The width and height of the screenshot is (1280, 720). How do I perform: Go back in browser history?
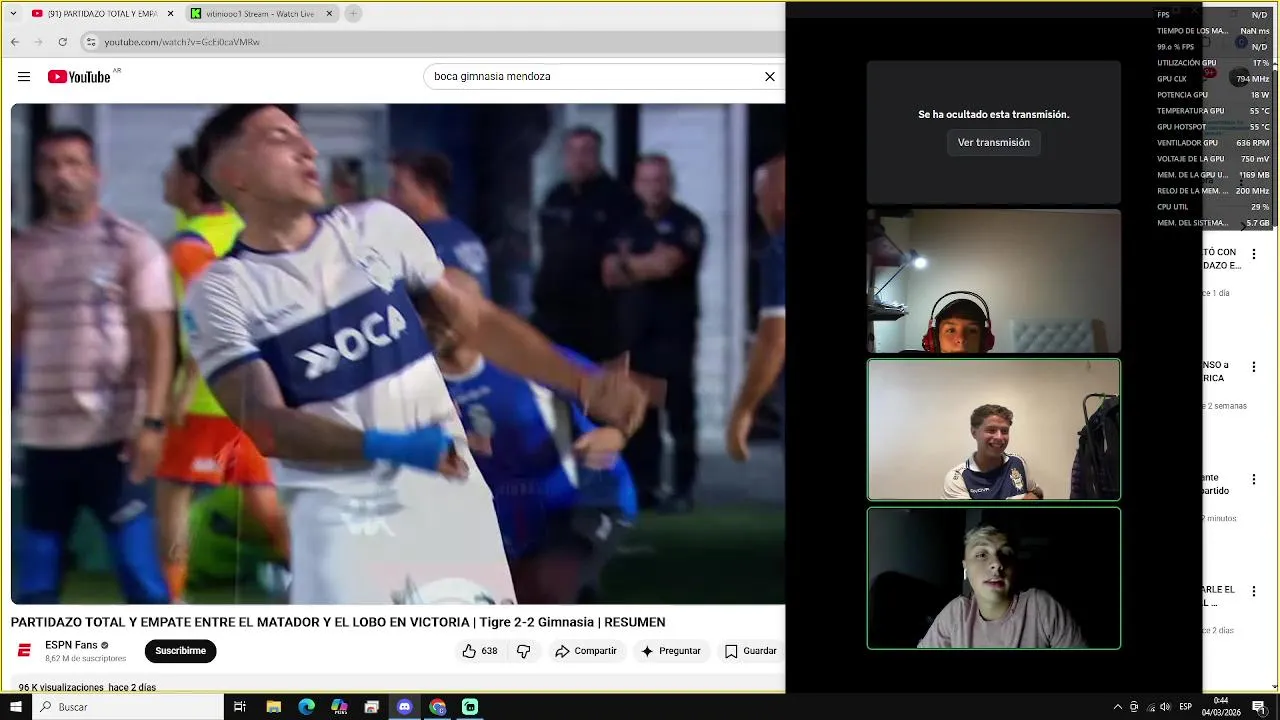15,42
